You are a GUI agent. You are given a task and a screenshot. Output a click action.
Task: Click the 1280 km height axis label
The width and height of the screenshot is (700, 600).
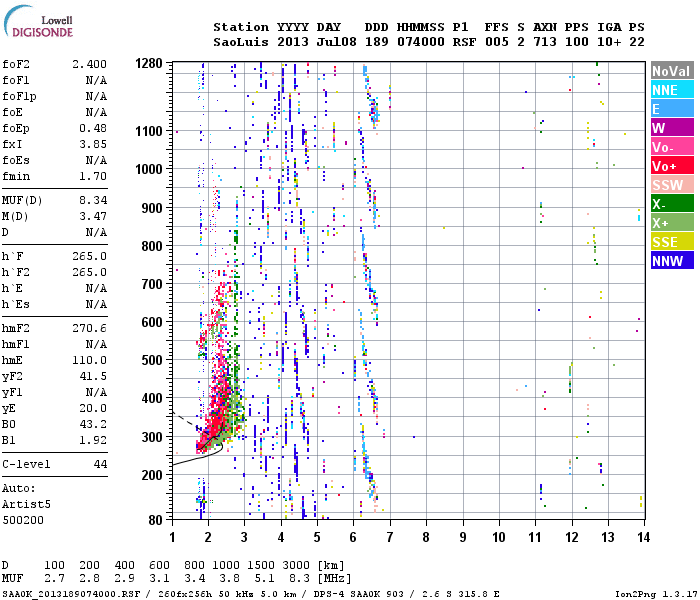coord(149,64)
